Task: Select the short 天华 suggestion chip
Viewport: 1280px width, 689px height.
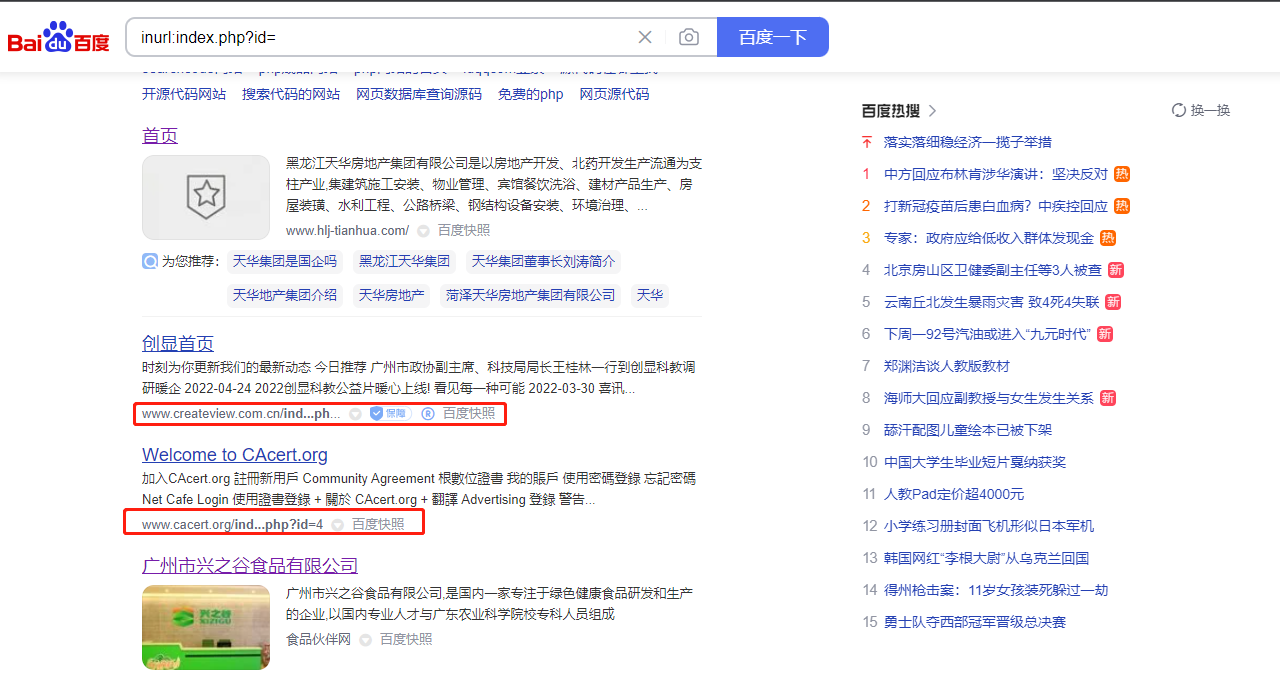Action: (650, 295)
